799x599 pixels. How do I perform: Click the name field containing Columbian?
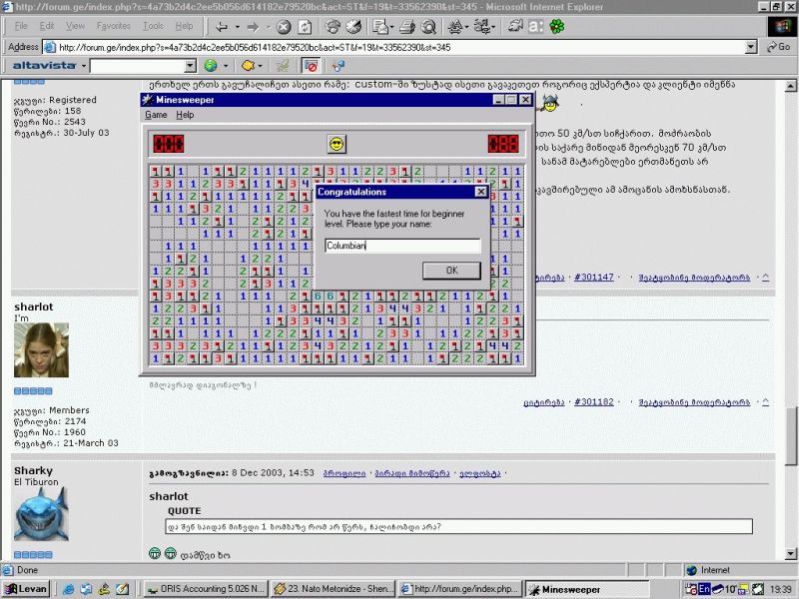(x=403, y=246)
